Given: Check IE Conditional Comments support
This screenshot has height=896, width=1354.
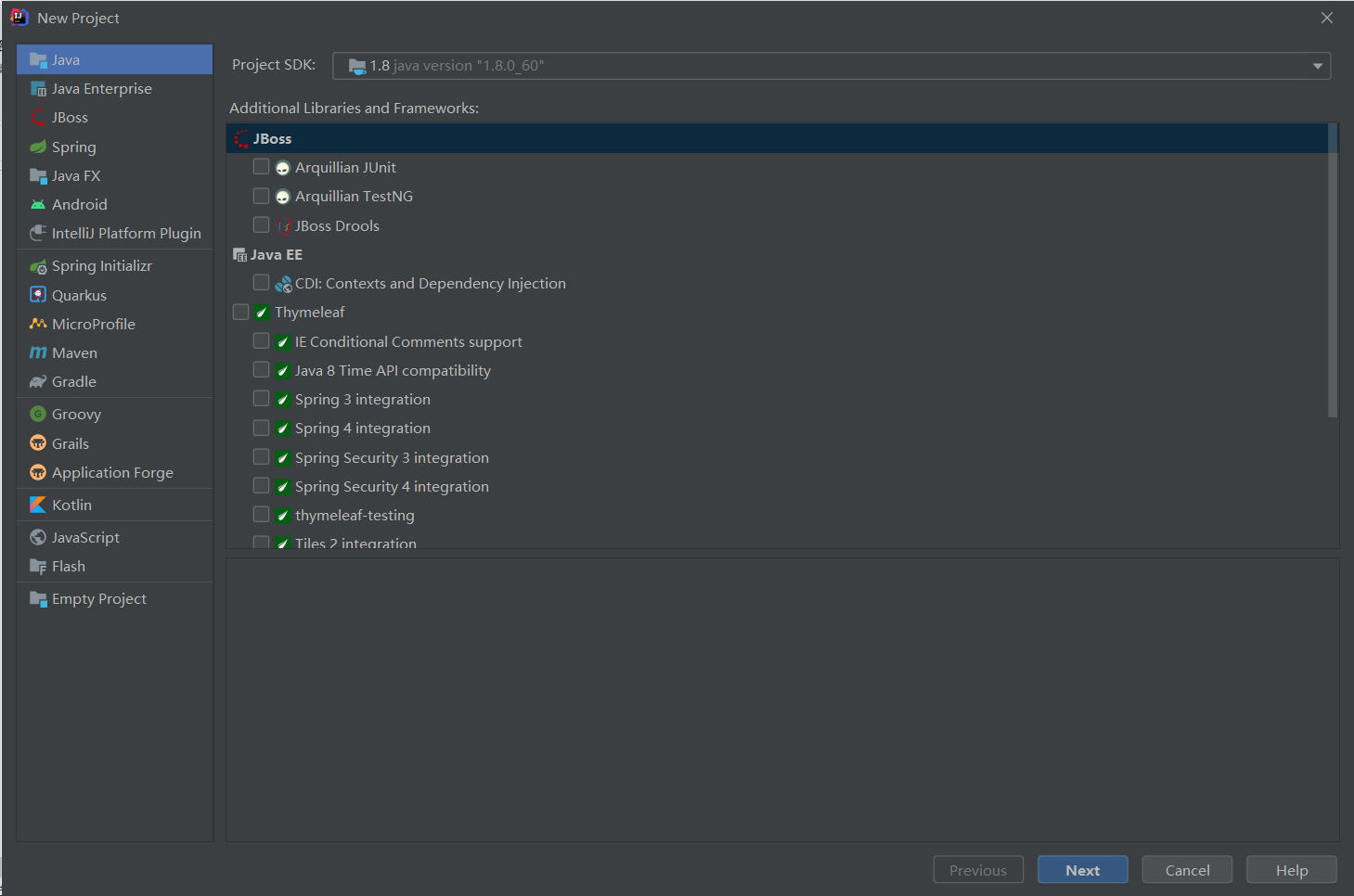Looking at the screenshot, I should click(x=262, y=341).
